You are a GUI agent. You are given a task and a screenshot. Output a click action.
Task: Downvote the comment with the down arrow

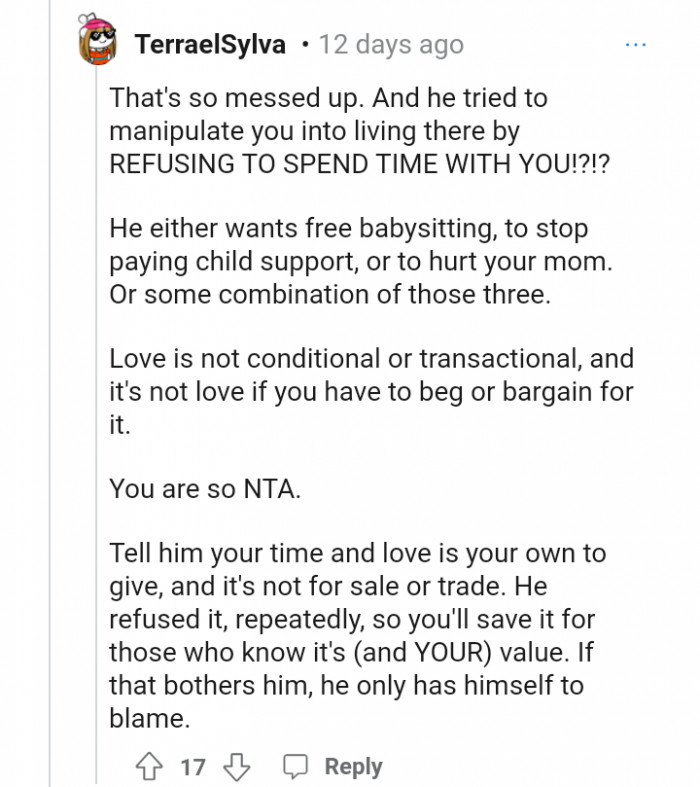(x=238, y=766)
